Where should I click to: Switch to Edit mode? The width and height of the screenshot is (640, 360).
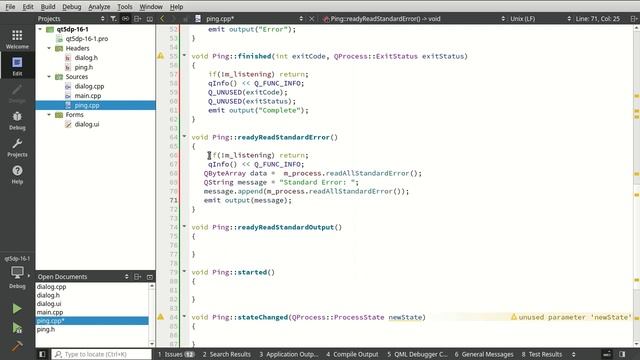pos(17,66)
